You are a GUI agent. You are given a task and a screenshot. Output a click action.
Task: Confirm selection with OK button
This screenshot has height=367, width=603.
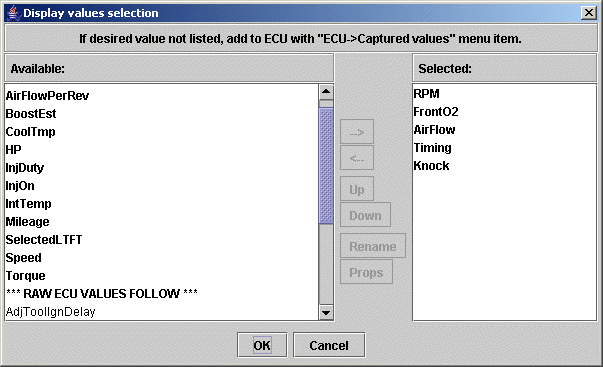tap(262, 345)
